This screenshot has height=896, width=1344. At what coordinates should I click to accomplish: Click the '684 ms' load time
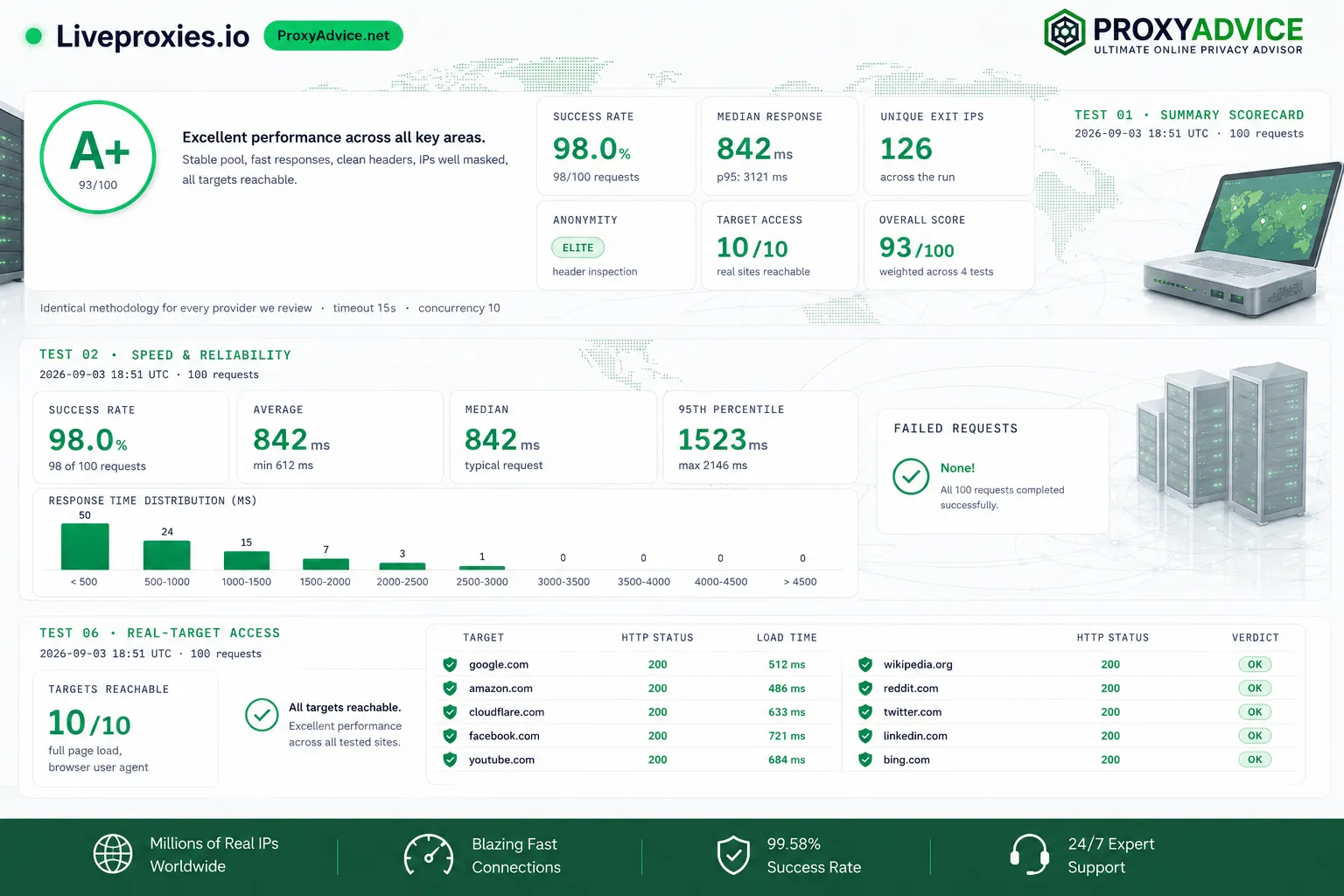click(x=787, y=759)
